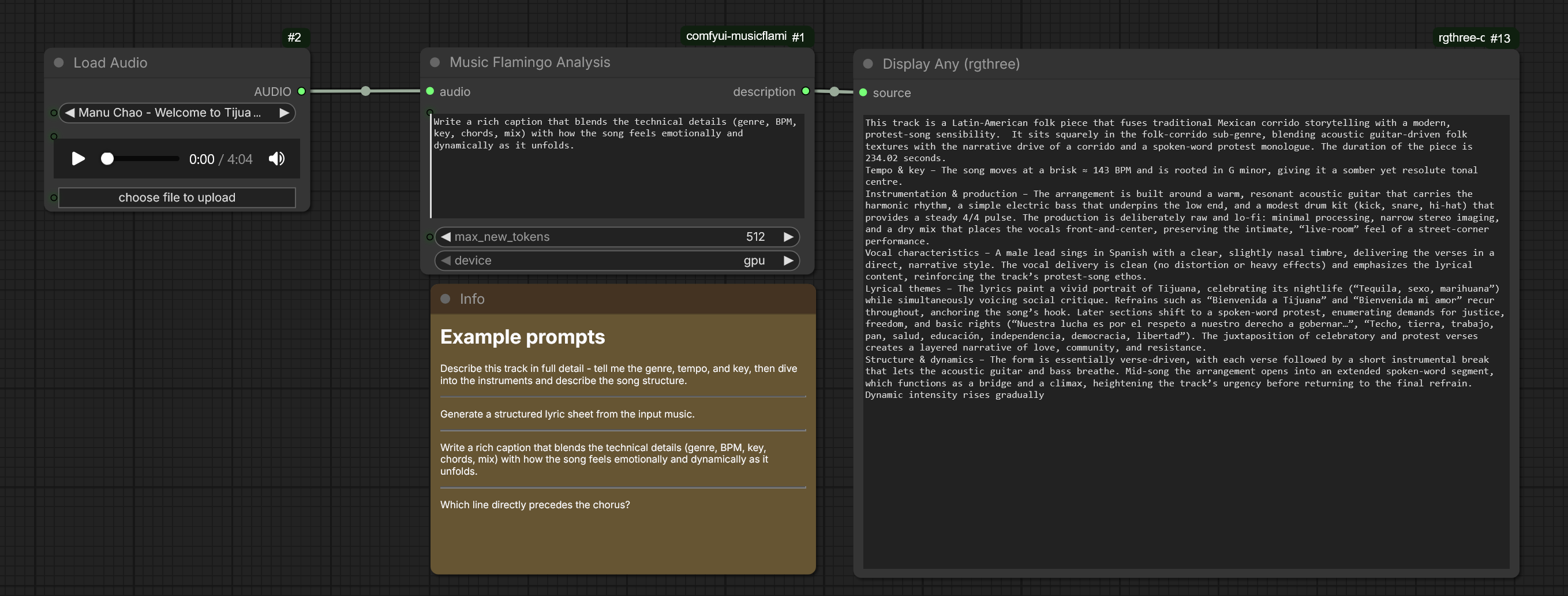1568x596 pixels.
Task: Click 'Which line directly precedes the chorus?' text
Action: tap(535, 505)
